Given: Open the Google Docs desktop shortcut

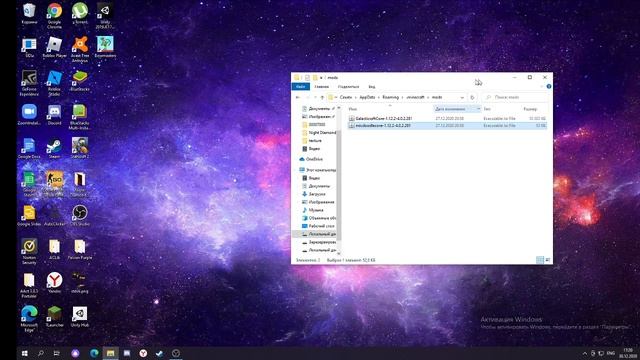Looking at the screenshot, I should point(29,148).
